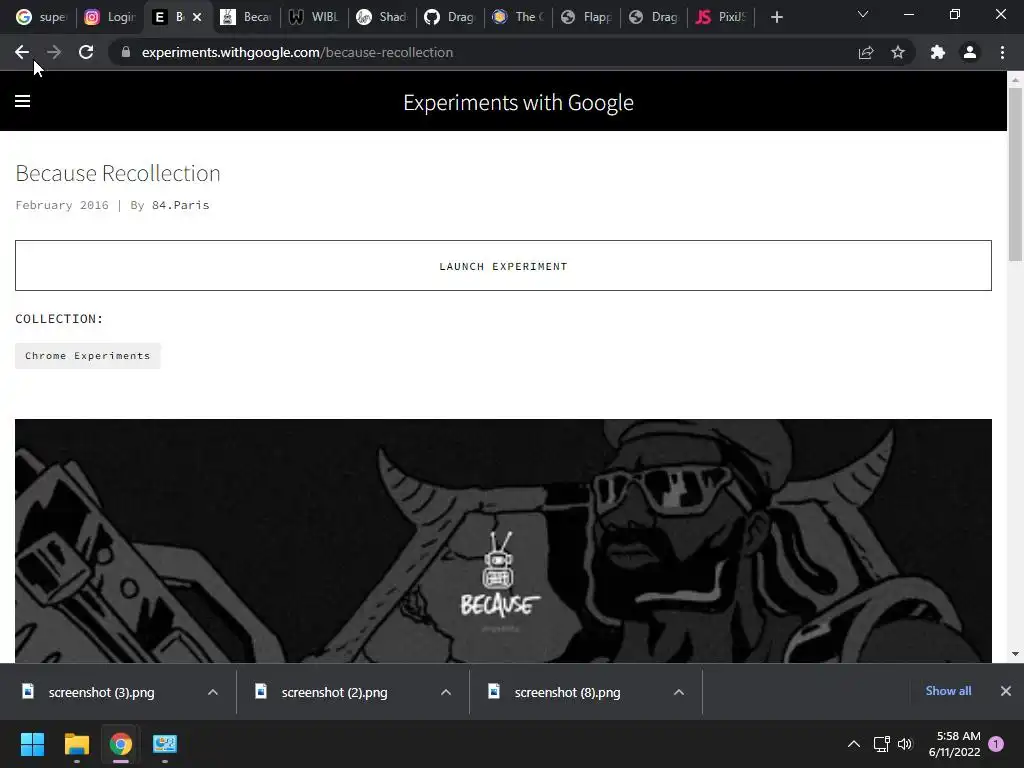The height and width of the screenshot is (768, 1024).
Task: Open a new tab with plus
Action: (x=776, y=17)
